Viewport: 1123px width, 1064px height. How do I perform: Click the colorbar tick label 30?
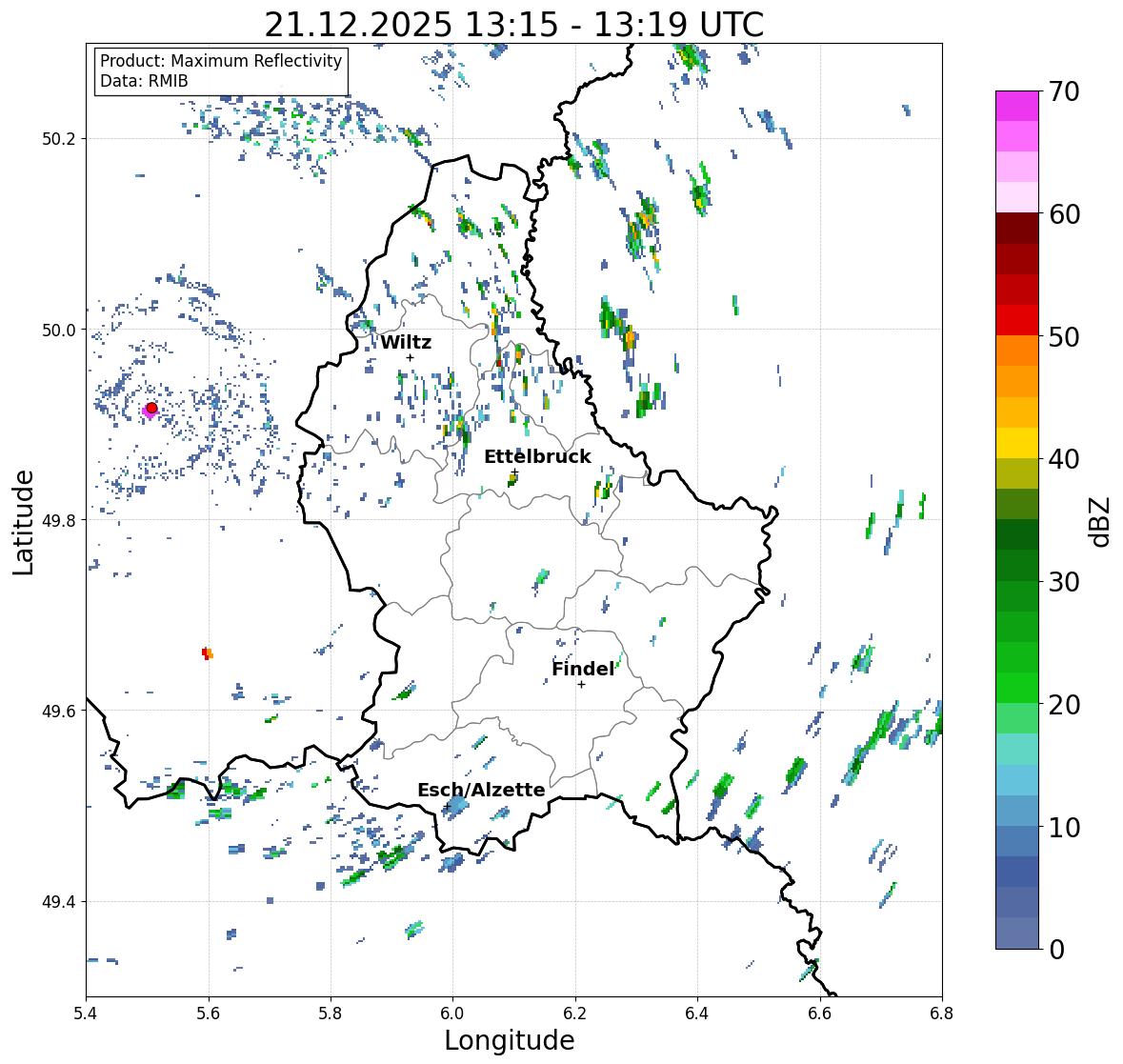coord(1065,581)
